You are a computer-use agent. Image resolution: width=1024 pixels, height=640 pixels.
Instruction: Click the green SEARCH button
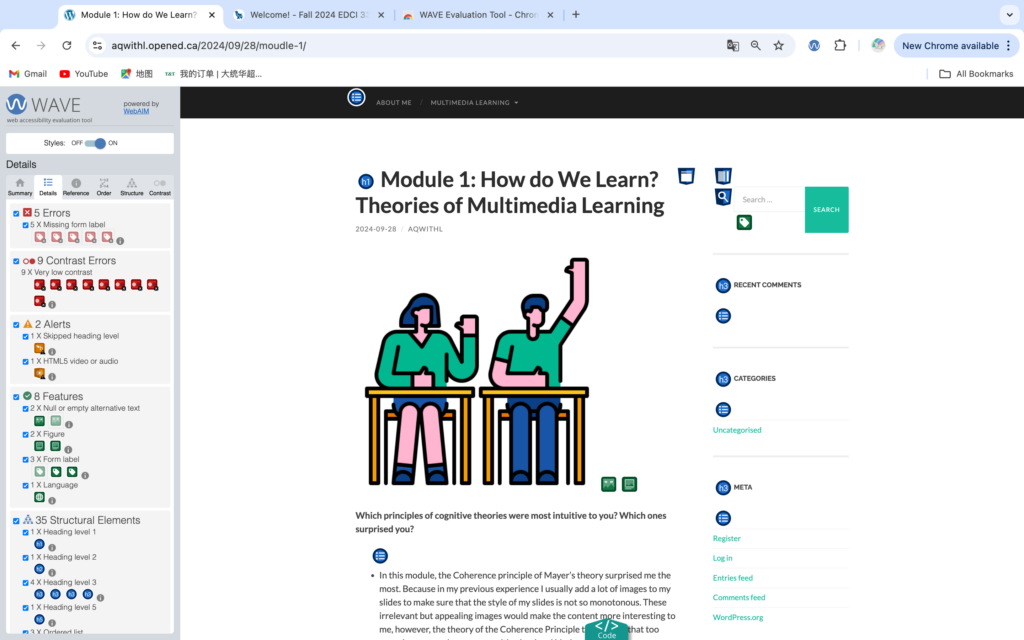pyautogui.click(x=826, y=210)
